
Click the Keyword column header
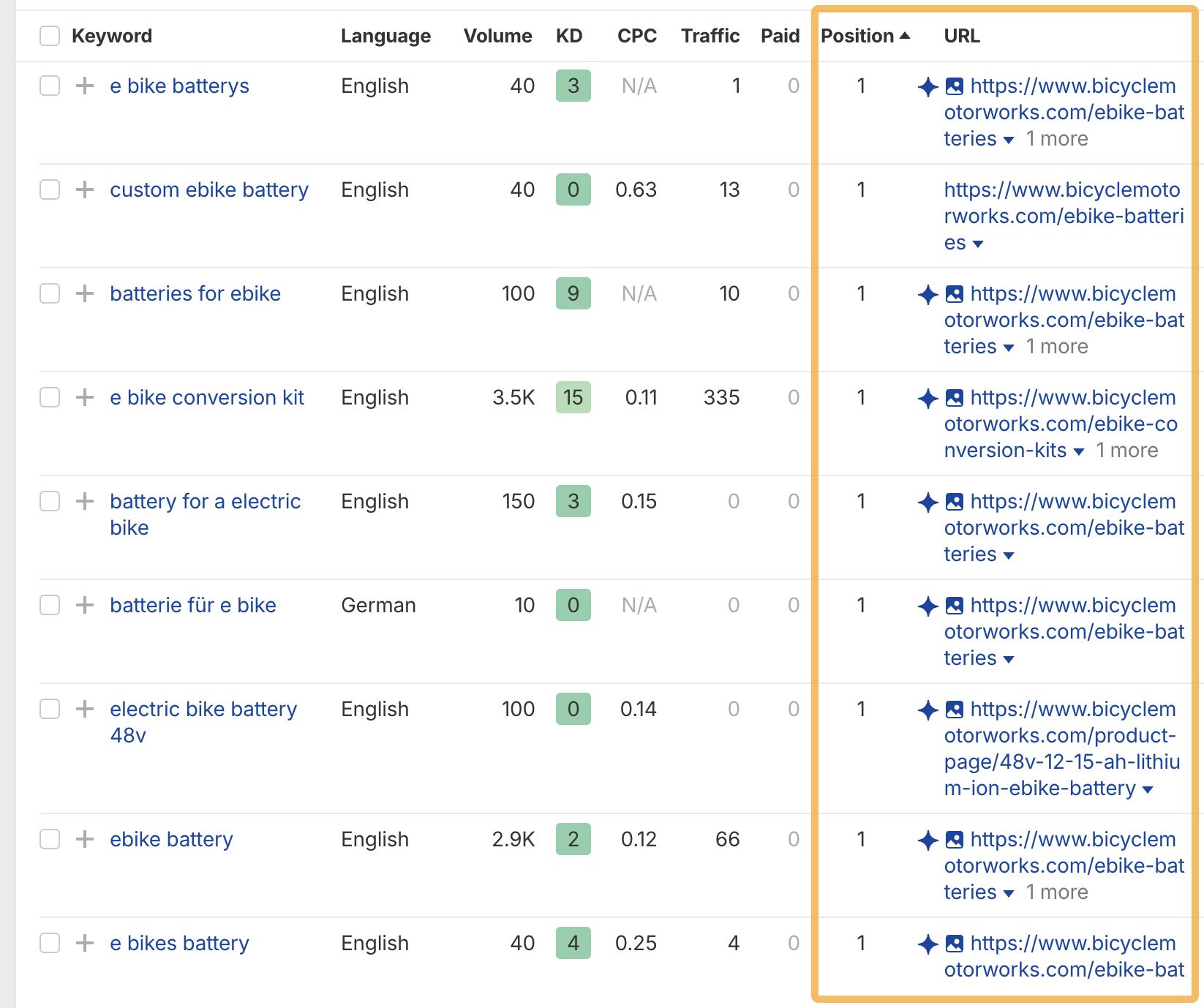[112, 36]
